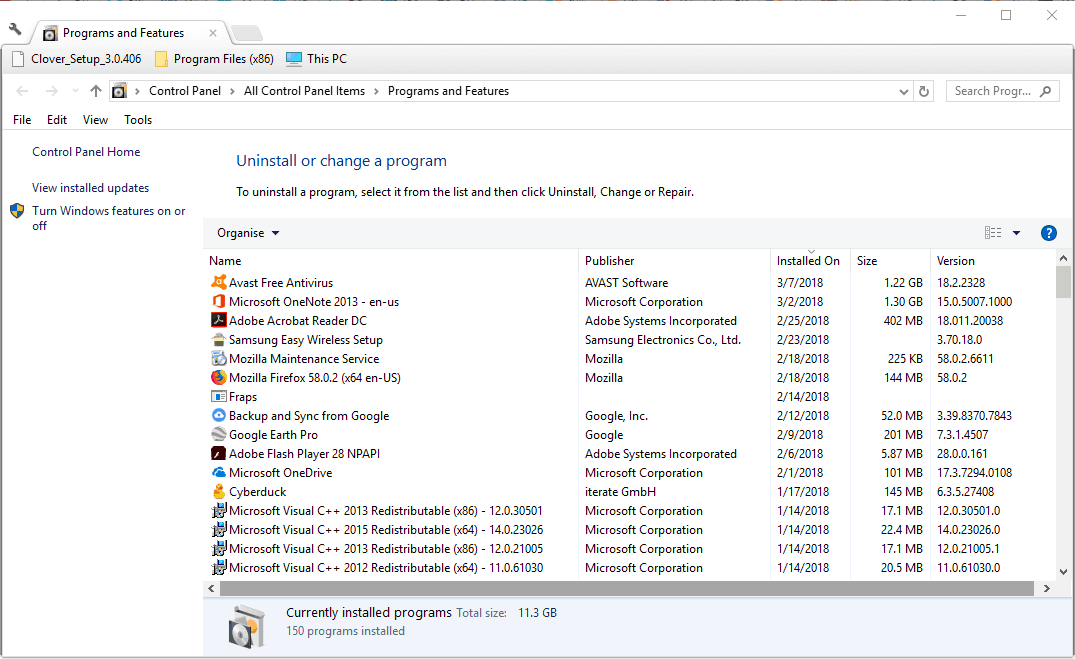Select the Mozilla Maintenance Service icon
Screen dimensions: 1075x659
(219, 359)
